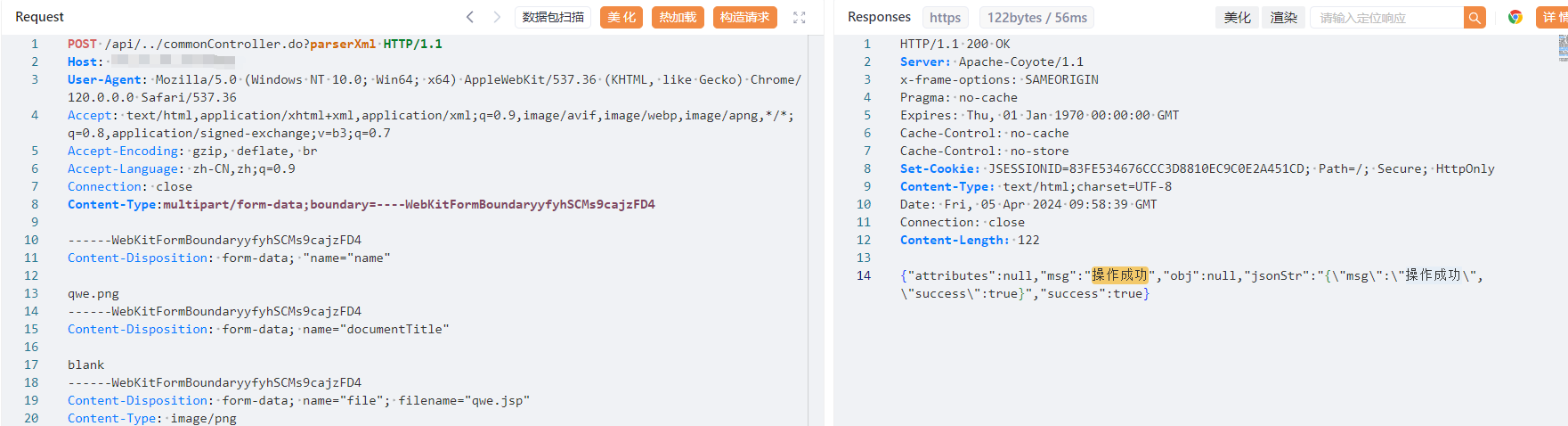Toggle render (渲染) view for the response
Viewport: 1568px width, 426px height.
(x=1283, y=18)
